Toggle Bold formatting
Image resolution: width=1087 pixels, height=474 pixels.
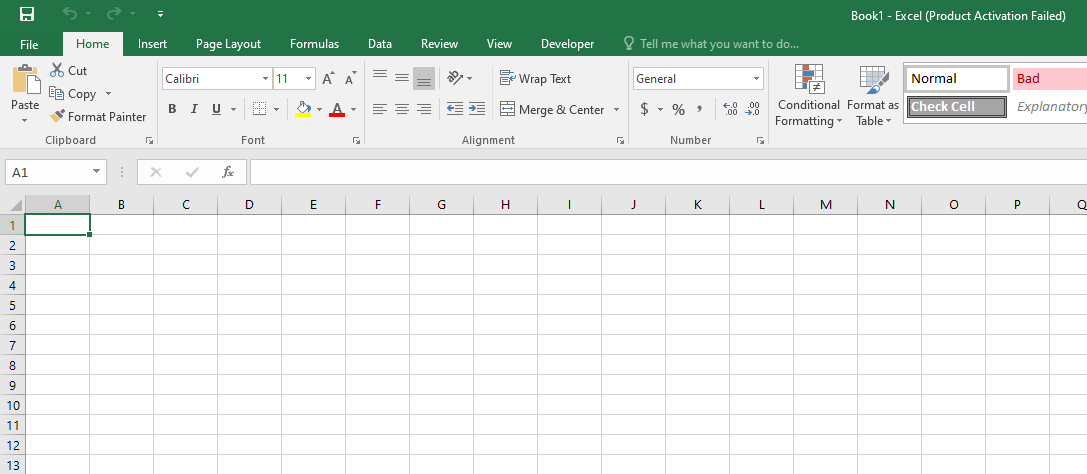coord(172,109)
